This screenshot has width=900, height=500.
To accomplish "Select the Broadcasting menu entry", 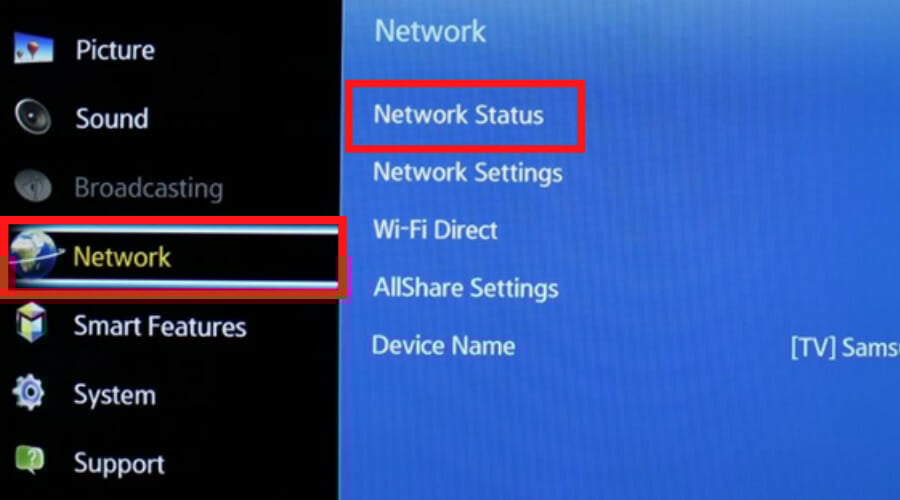I will click(149, 188).
